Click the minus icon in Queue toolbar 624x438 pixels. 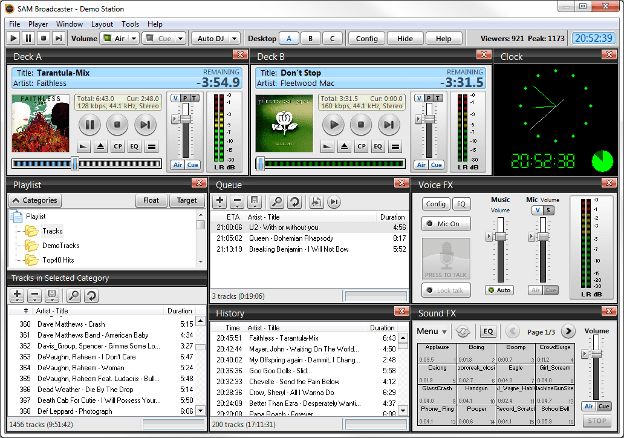click(x=237, y=202)
